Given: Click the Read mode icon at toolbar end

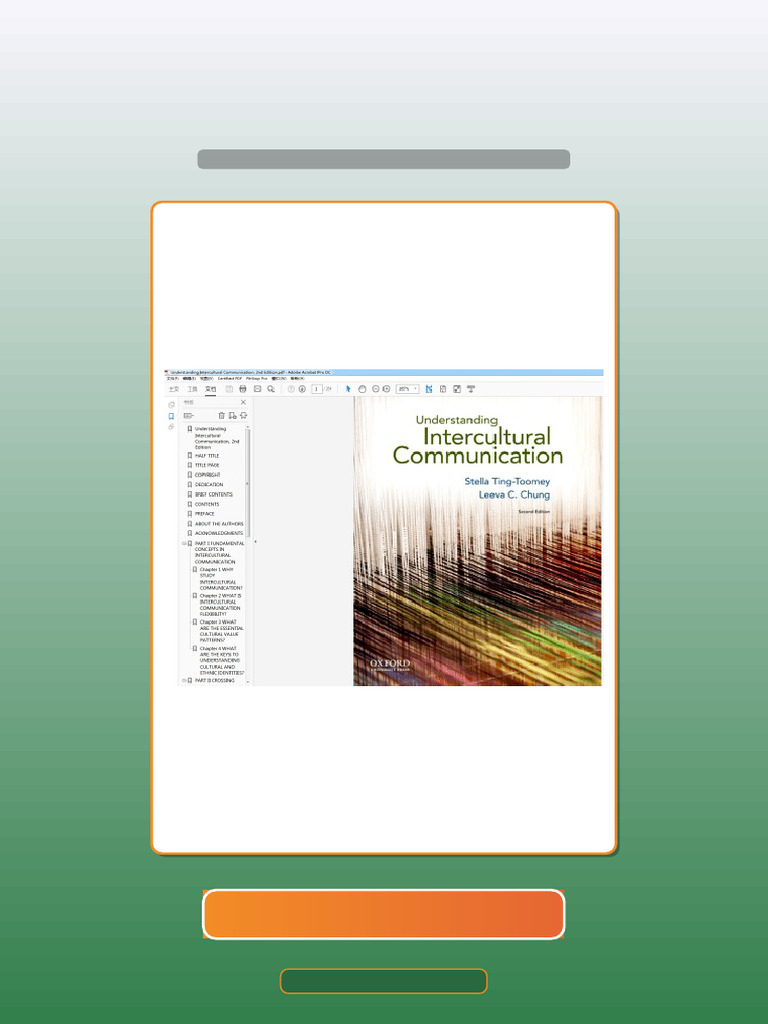Looking at the screenshot, I should 471,389.
